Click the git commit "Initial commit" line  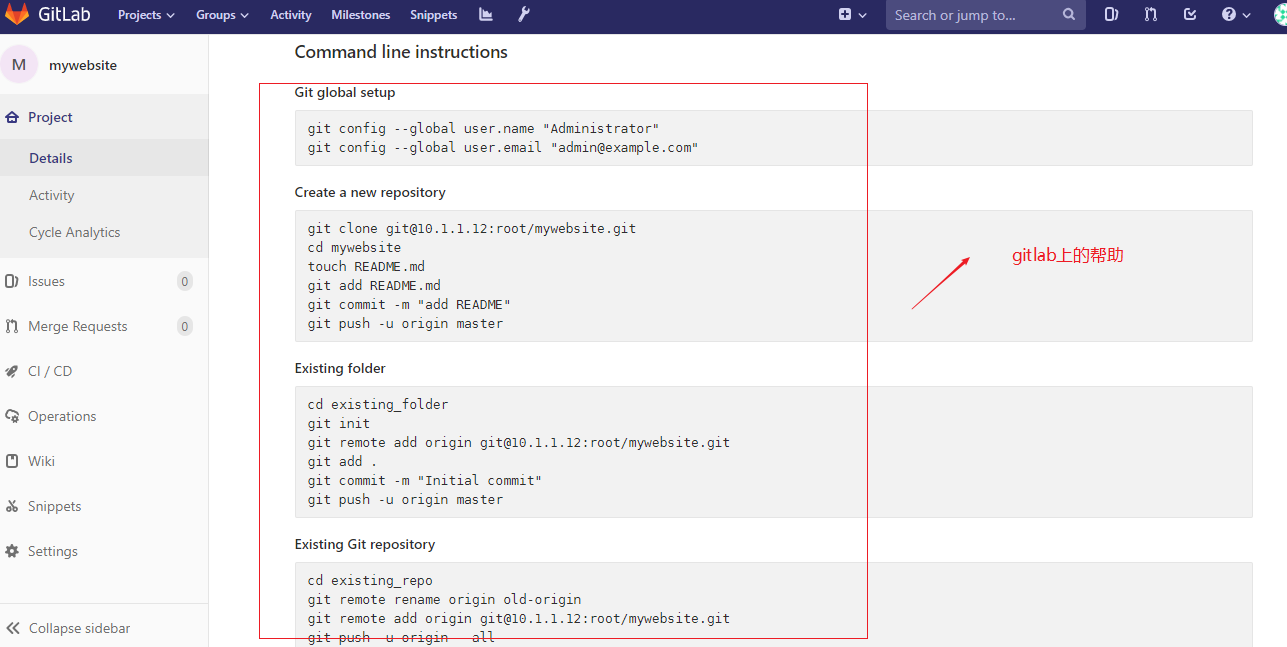(425, 481)
